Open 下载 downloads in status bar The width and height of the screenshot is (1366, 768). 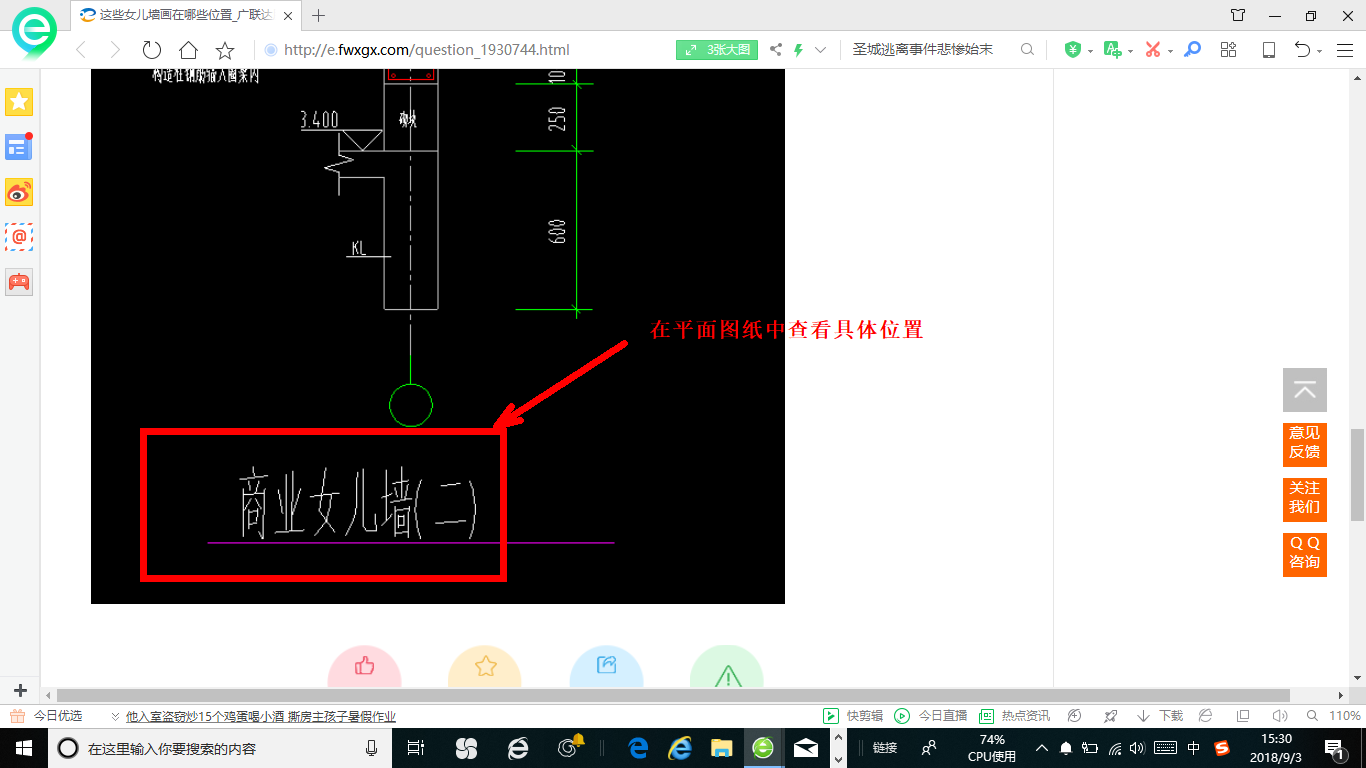tap(1159, 716)
